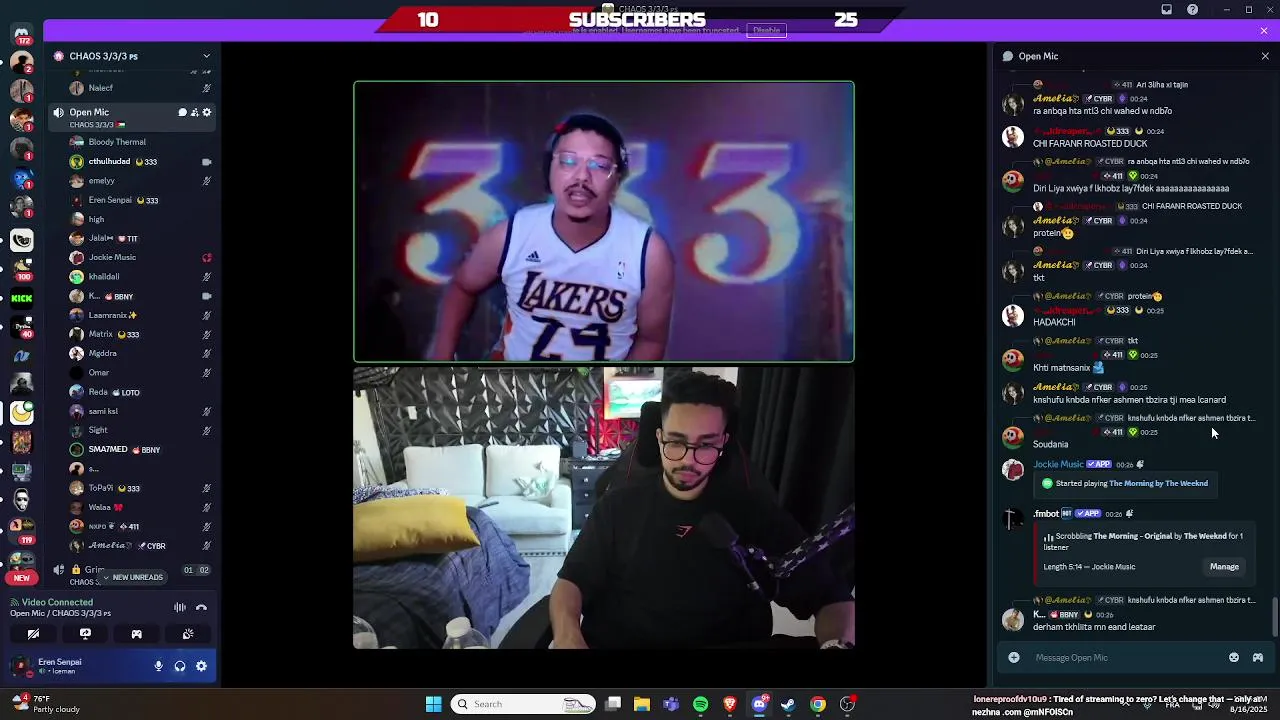This screenshot has width=1280, height=720.
Task: Open the KICK server icon
Action: 22,297
